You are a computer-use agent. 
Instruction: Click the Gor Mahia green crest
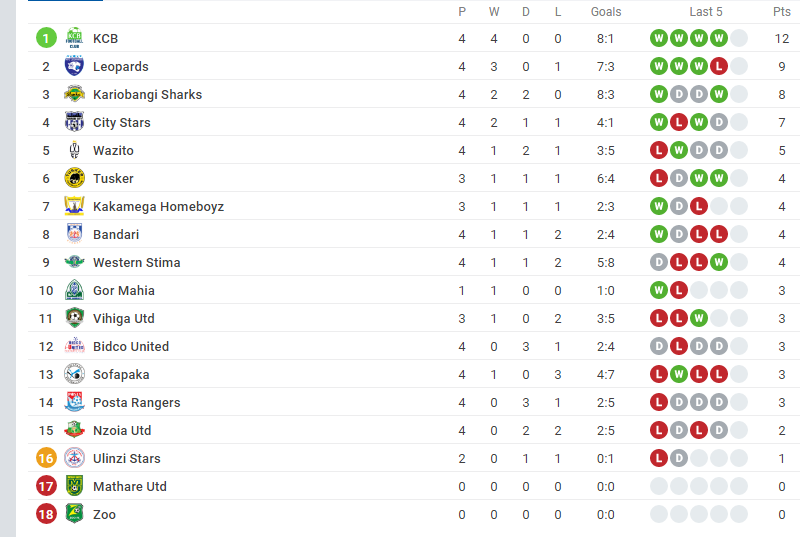[x=74, y=290]
